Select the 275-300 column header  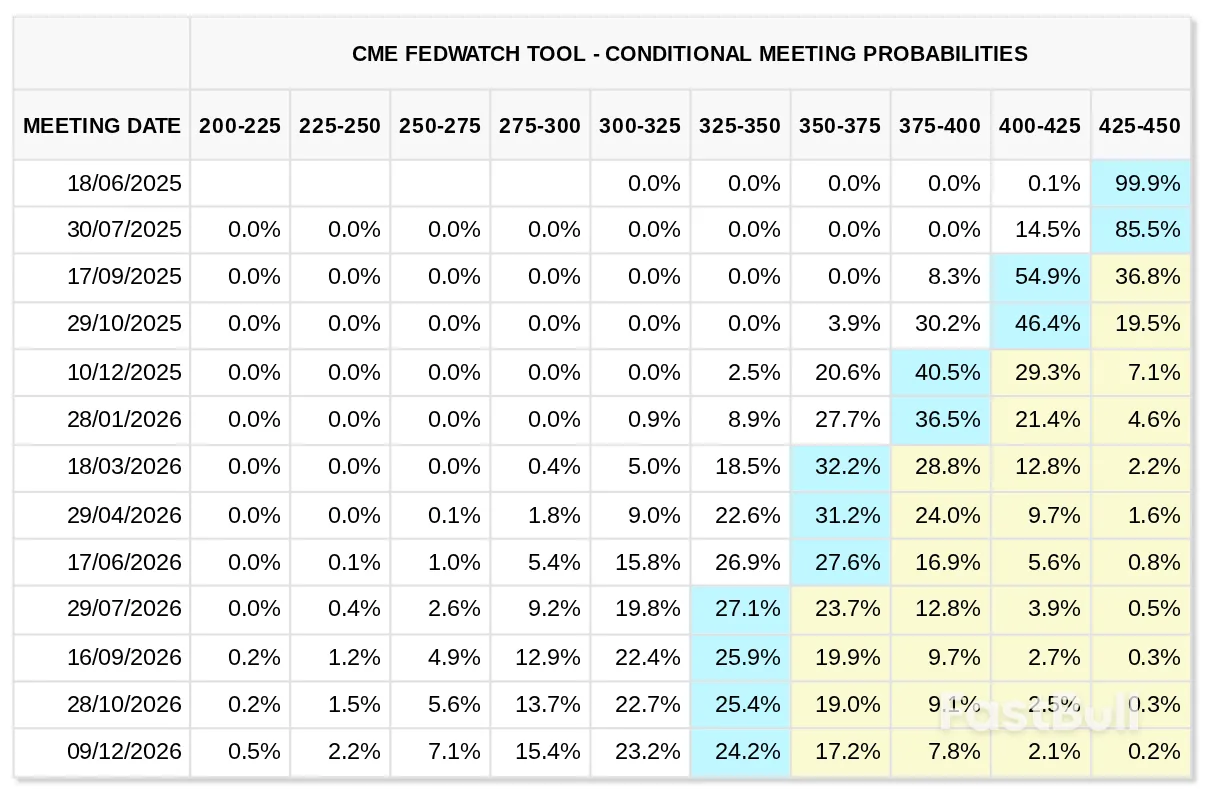coord(540,126)
